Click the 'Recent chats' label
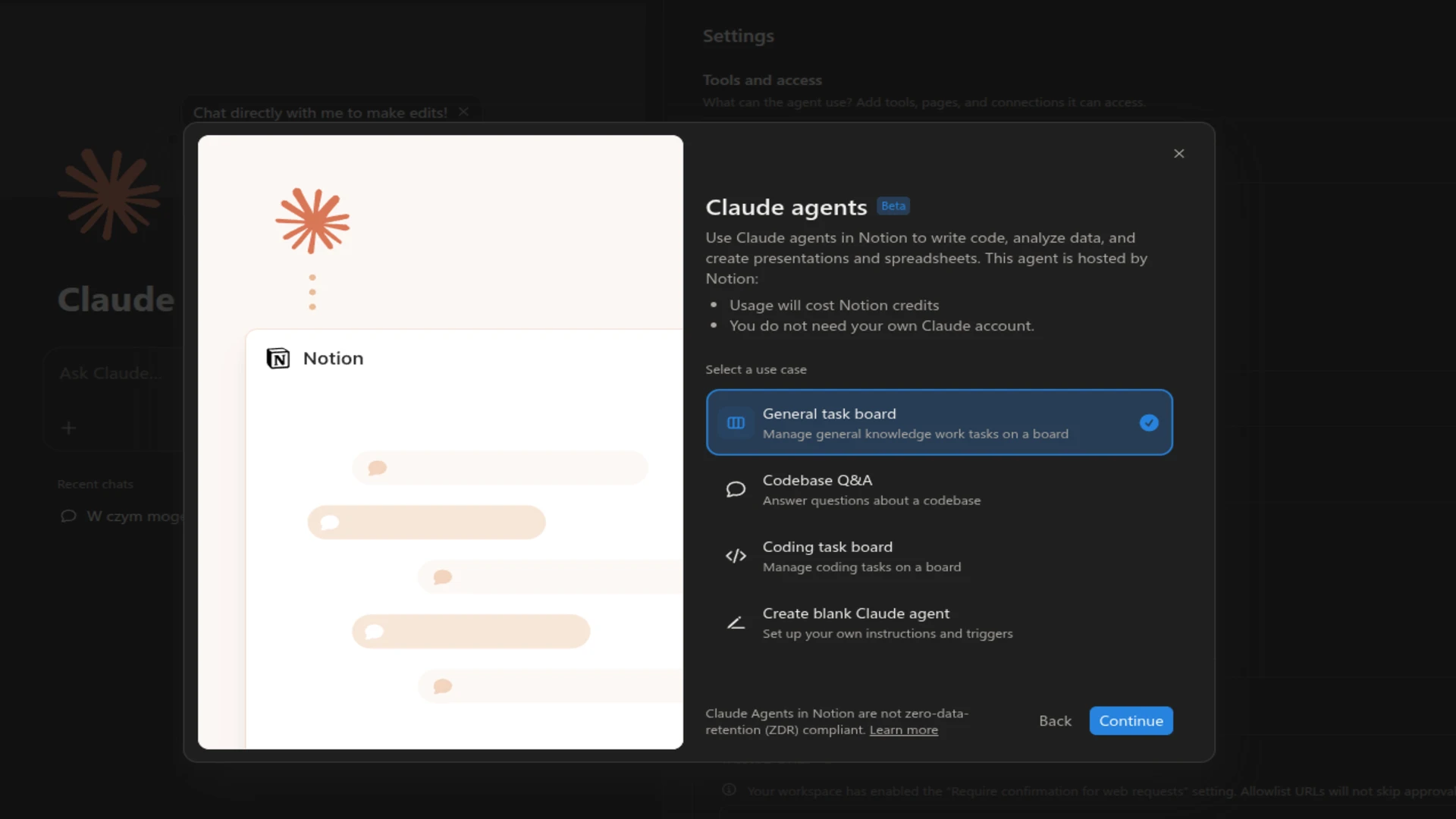1456x819 pixels. (95, 484)
